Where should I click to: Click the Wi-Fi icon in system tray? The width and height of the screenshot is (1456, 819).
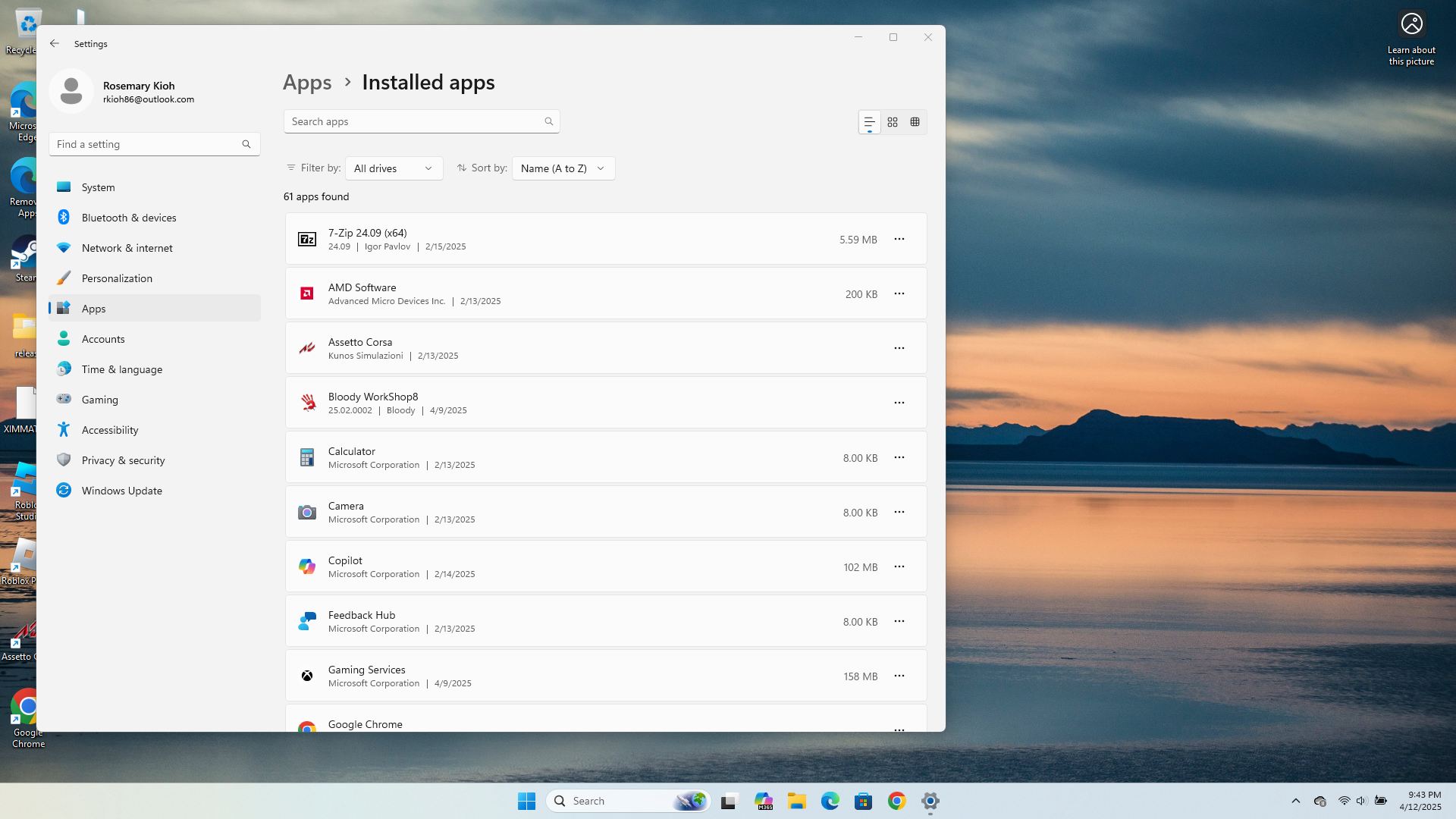click(1344, 801)
